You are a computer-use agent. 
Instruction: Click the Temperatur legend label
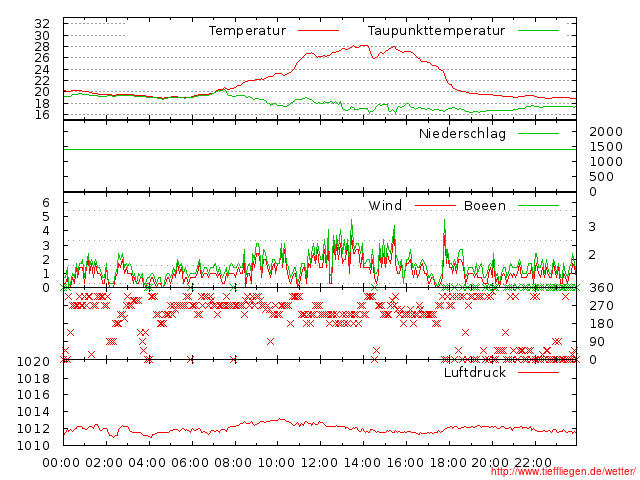tap(246, 31)
